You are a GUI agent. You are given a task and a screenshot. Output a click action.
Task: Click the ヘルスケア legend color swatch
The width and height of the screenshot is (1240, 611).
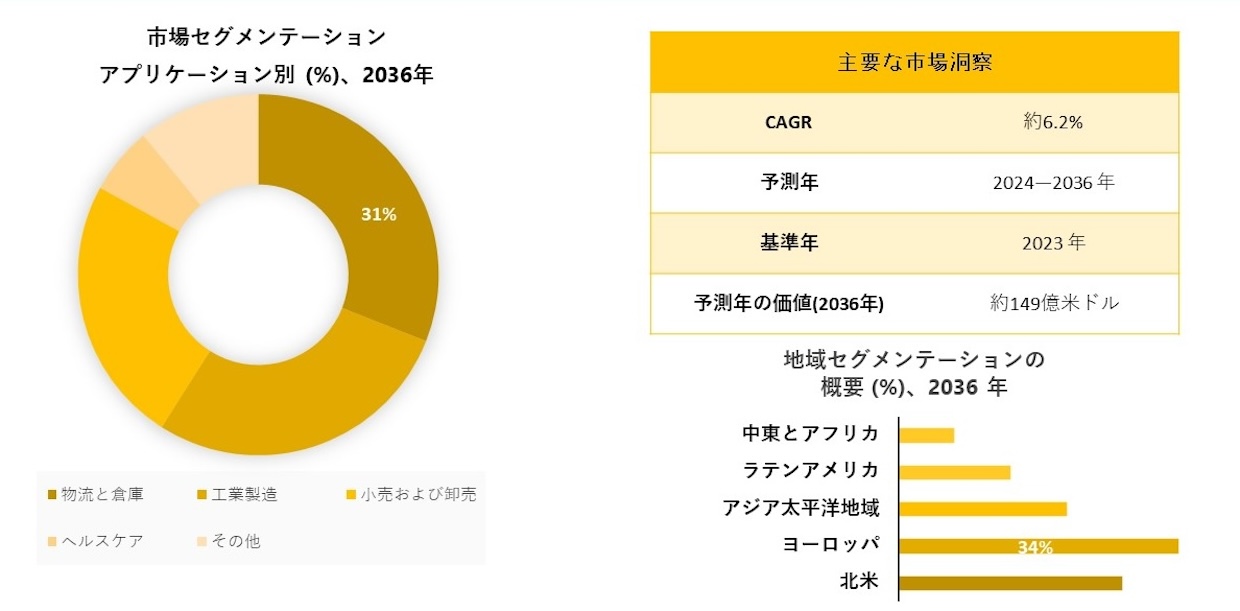point(52,542)
